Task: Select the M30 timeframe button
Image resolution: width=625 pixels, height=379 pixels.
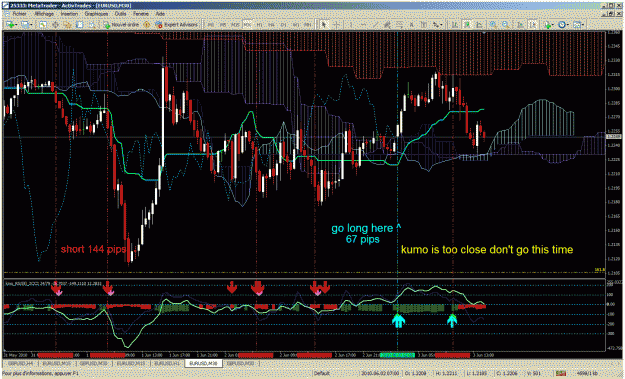Action: point(248,25)
